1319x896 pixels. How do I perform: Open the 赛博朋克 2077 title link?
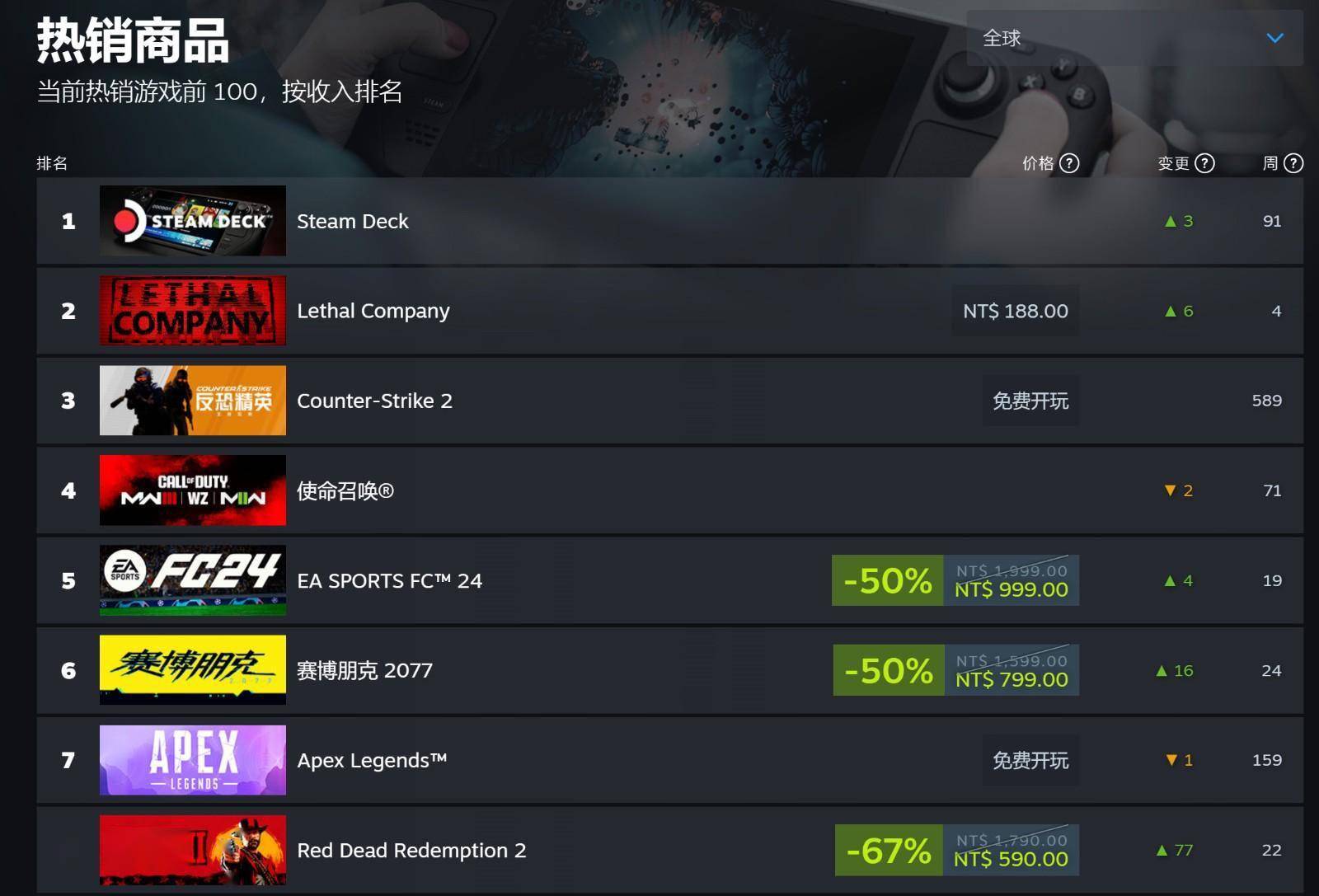[364, 671]
